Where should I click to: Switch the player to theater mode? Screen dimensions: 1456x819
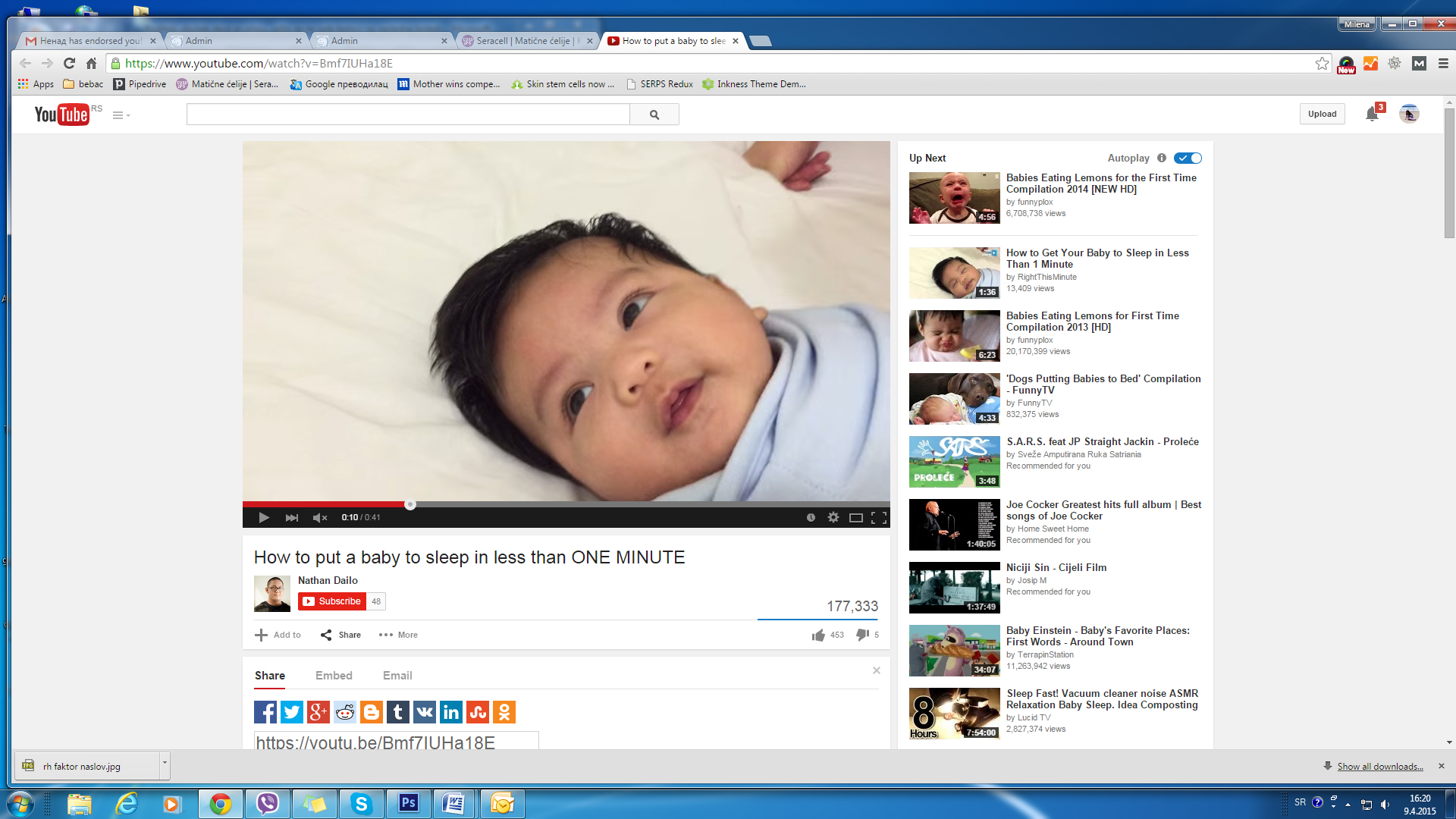coord(856,517)
